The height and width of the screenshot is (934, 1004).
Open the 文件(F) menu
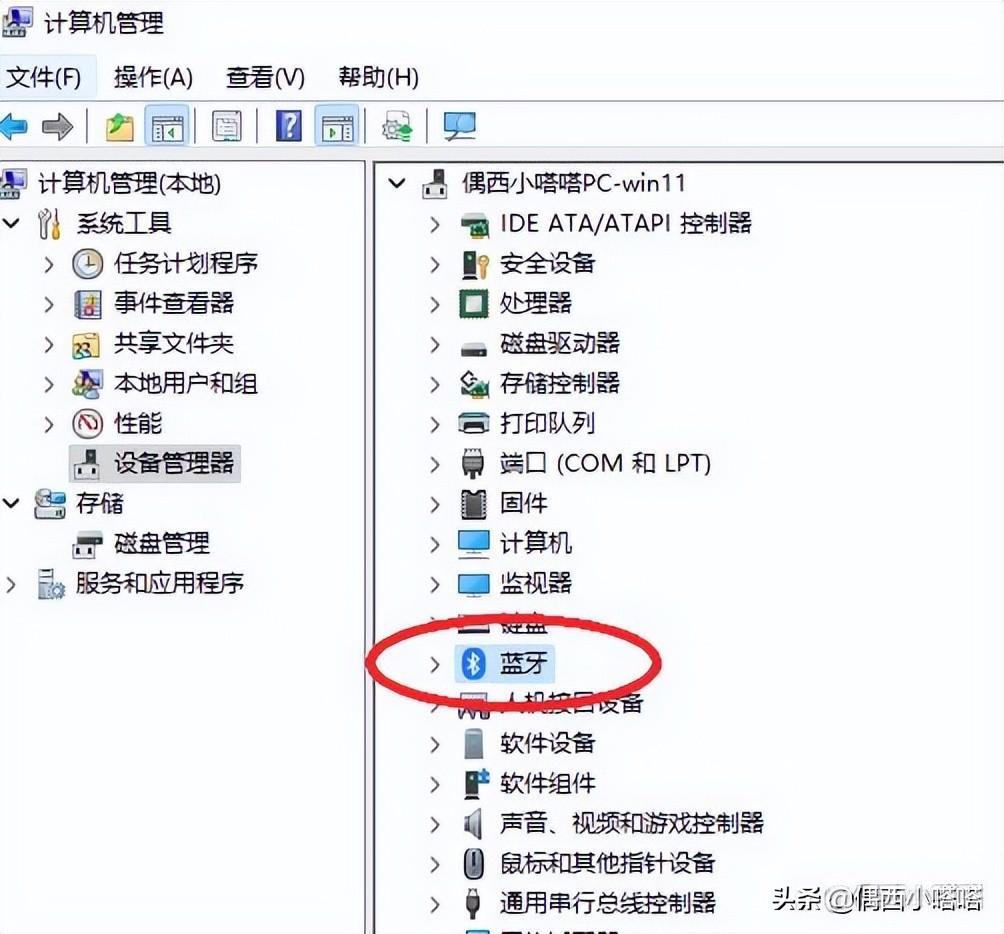click(44, 77)
